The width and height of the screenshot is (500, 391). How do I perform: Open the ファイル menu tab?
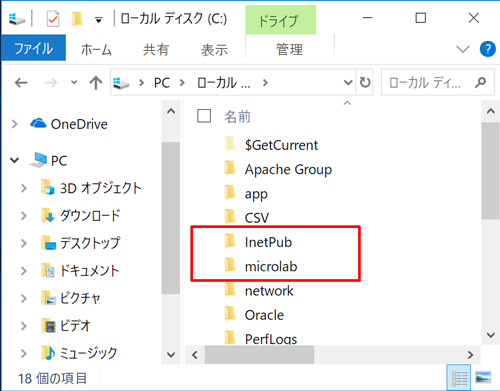click(33, 48)
